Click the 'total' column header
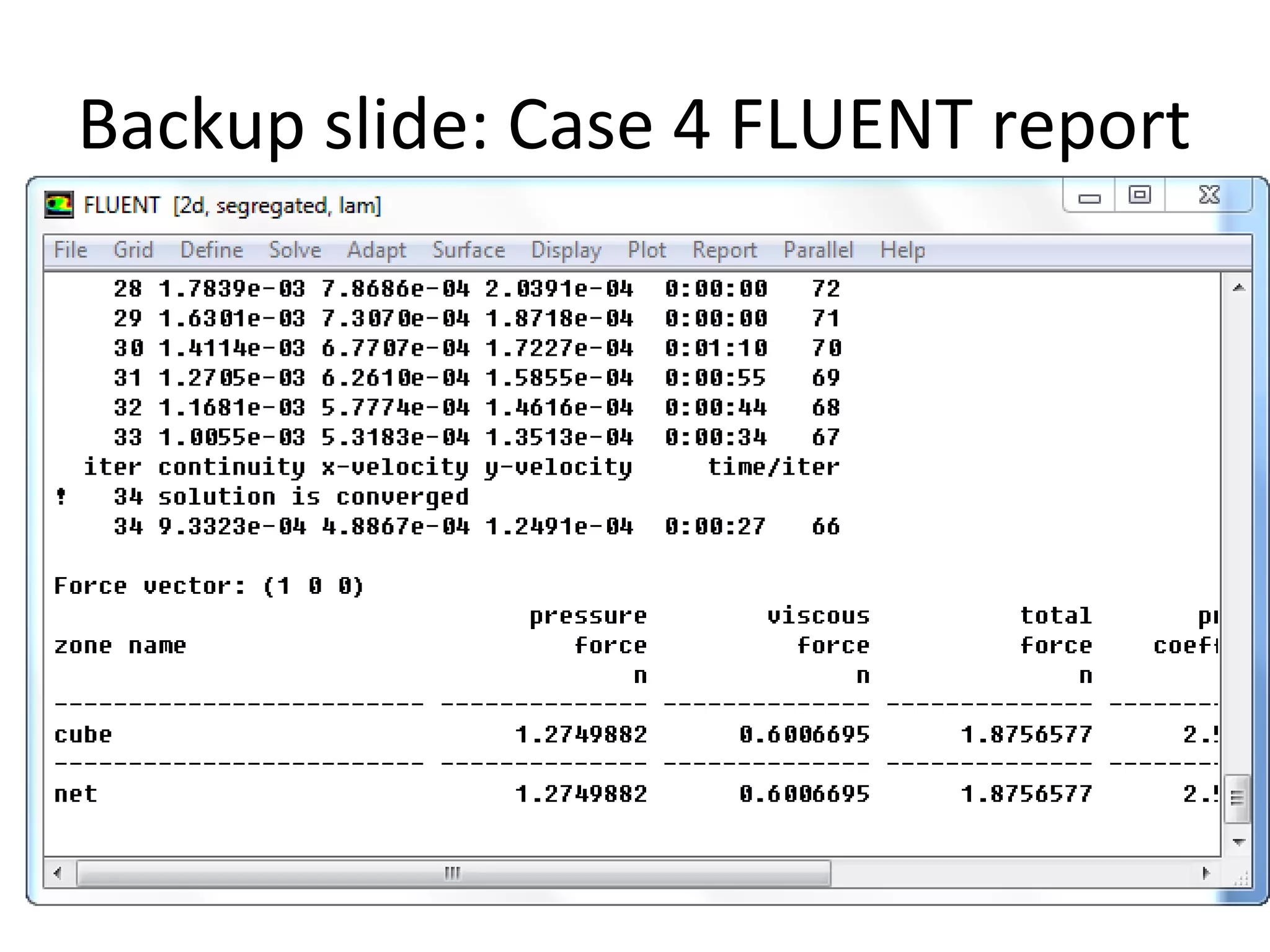The width and height of the screenshot is (1270, 952). [x=1056, y=615]
